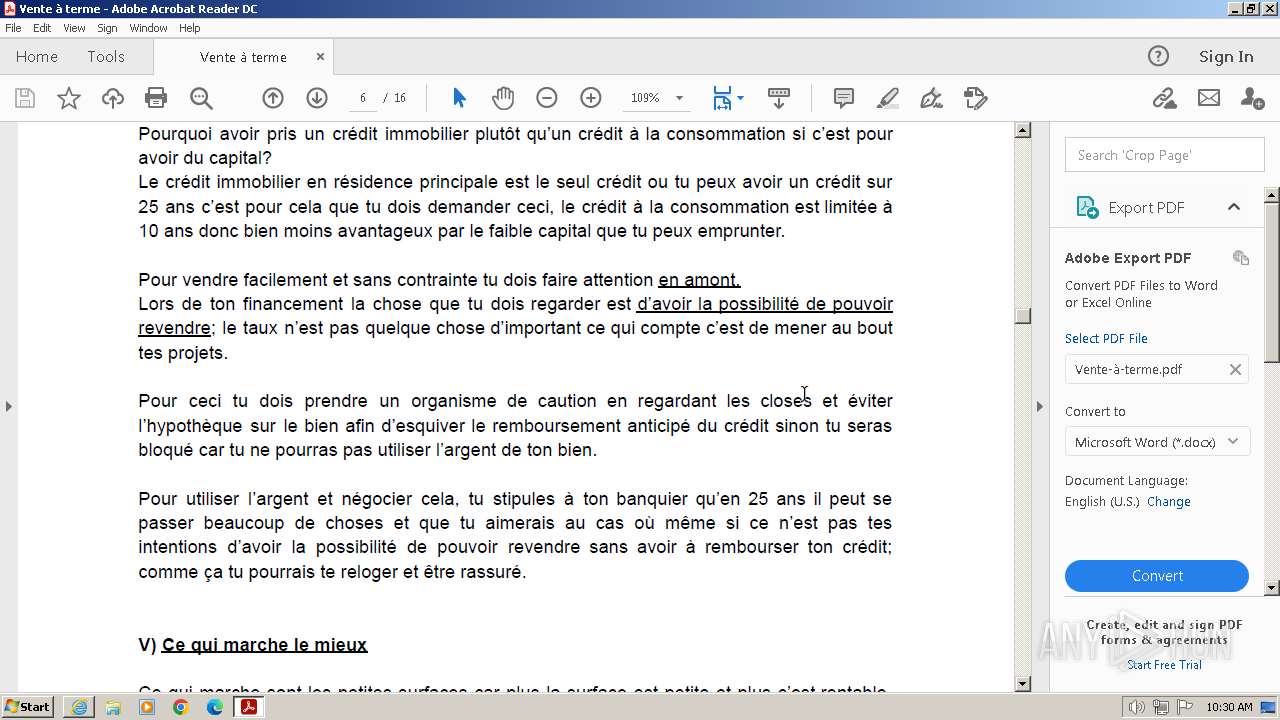Open Find text magnifier tool
This screenshot has width=1280, height=720.
point(201,98)
